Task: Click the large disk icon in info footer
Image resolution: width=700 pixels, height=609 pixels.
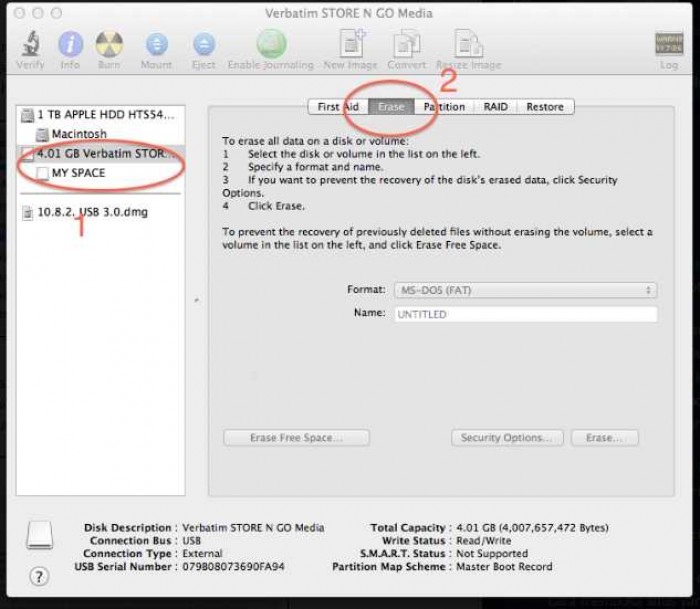Action: (40, 535)
